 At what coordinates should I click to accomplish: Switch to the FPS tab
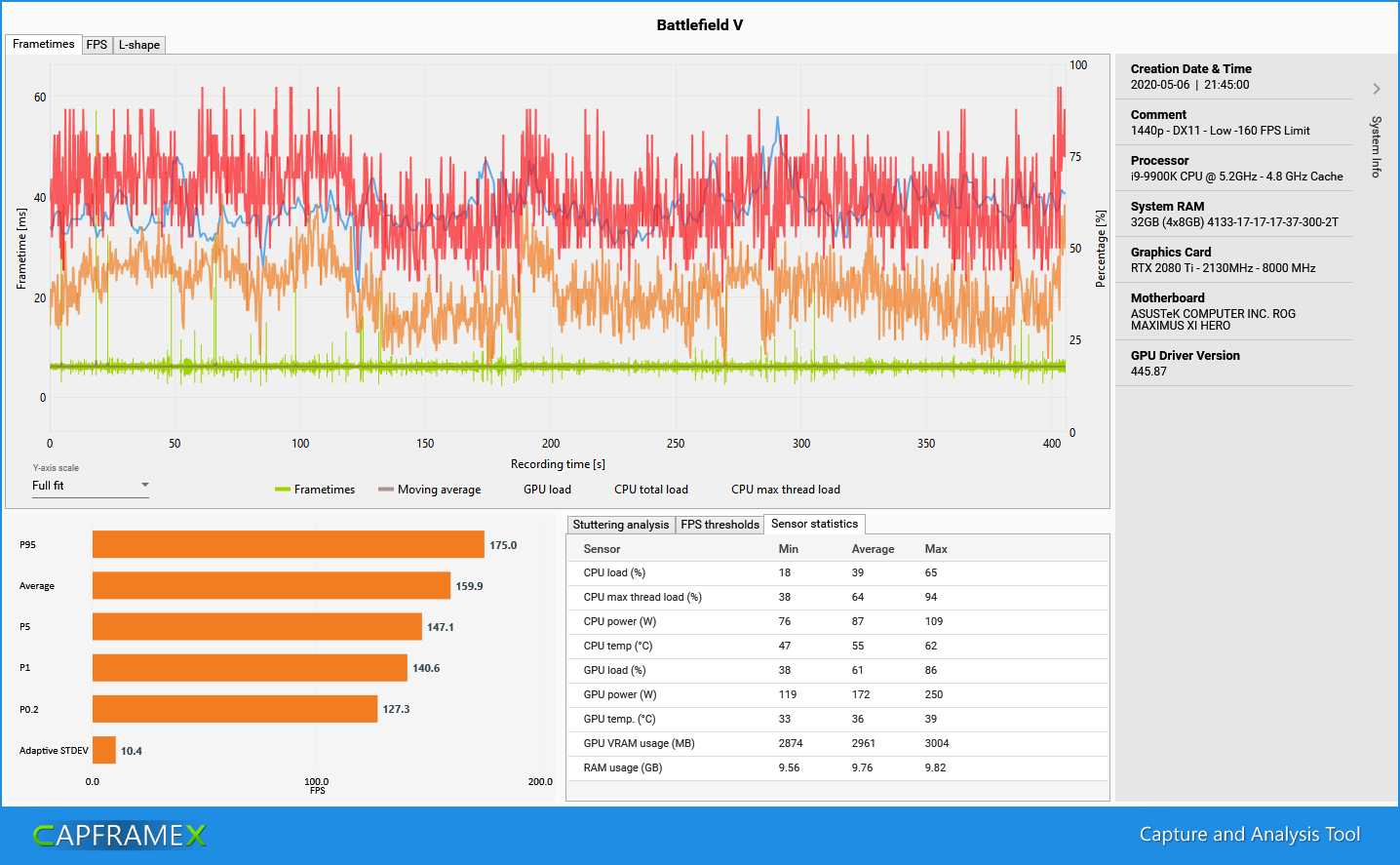pos(97,45)
